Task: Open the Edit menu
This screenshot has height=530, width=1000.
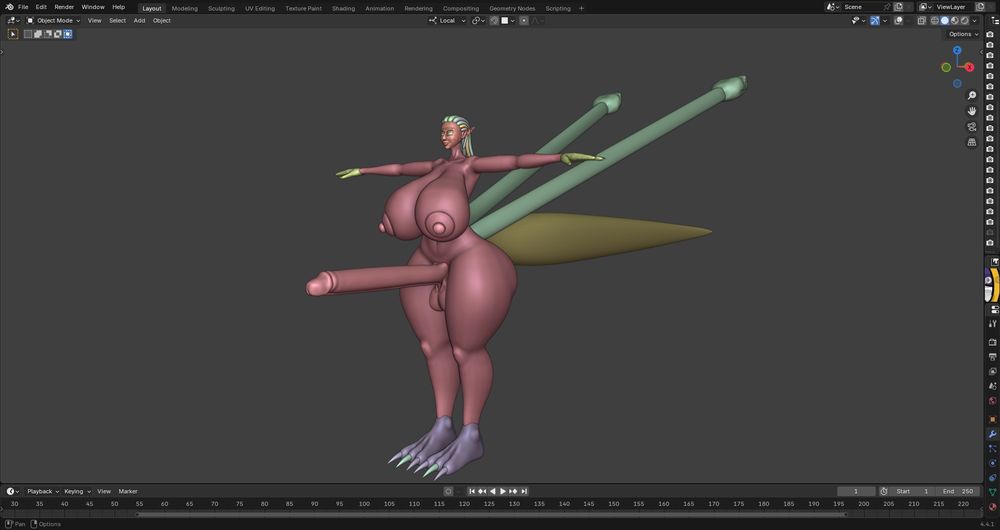Action: 41,7
